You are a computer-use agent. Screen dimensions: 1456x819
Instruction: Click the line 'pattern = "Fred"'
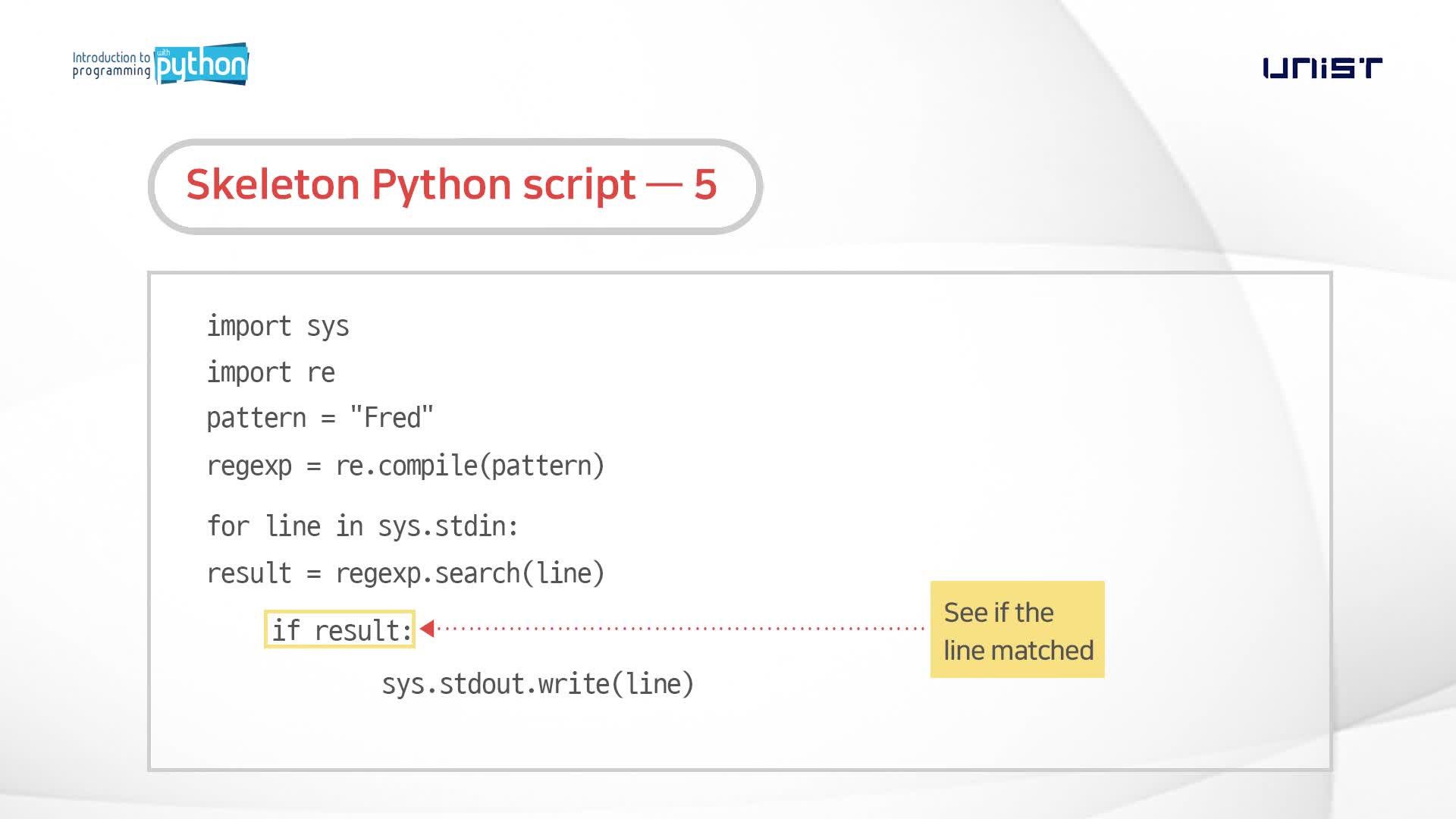point(320,418)
